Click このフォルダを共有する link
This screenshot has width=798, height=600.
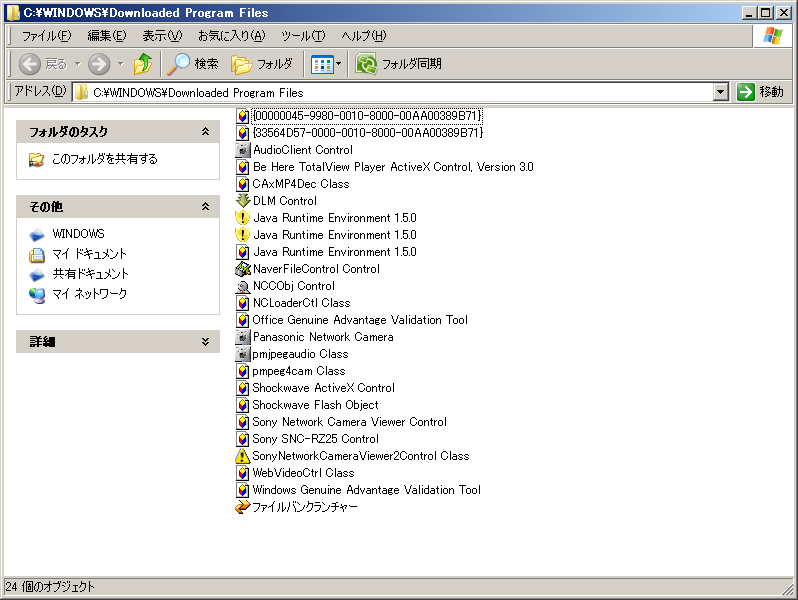click(x=105, y=159)
